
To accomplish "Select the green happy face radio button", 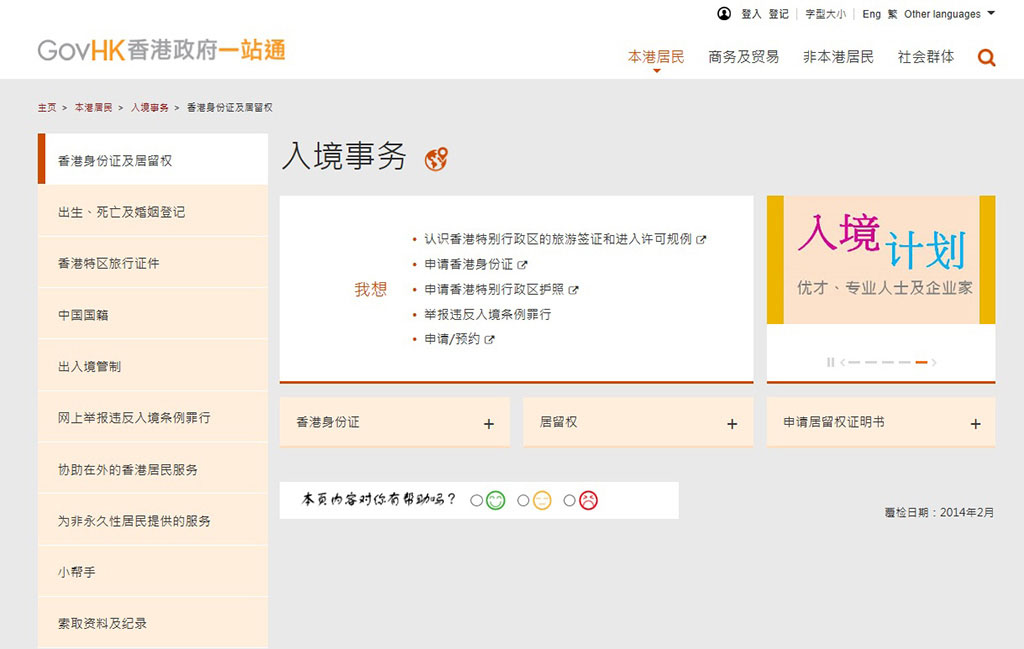I will (x=476, y=500).
